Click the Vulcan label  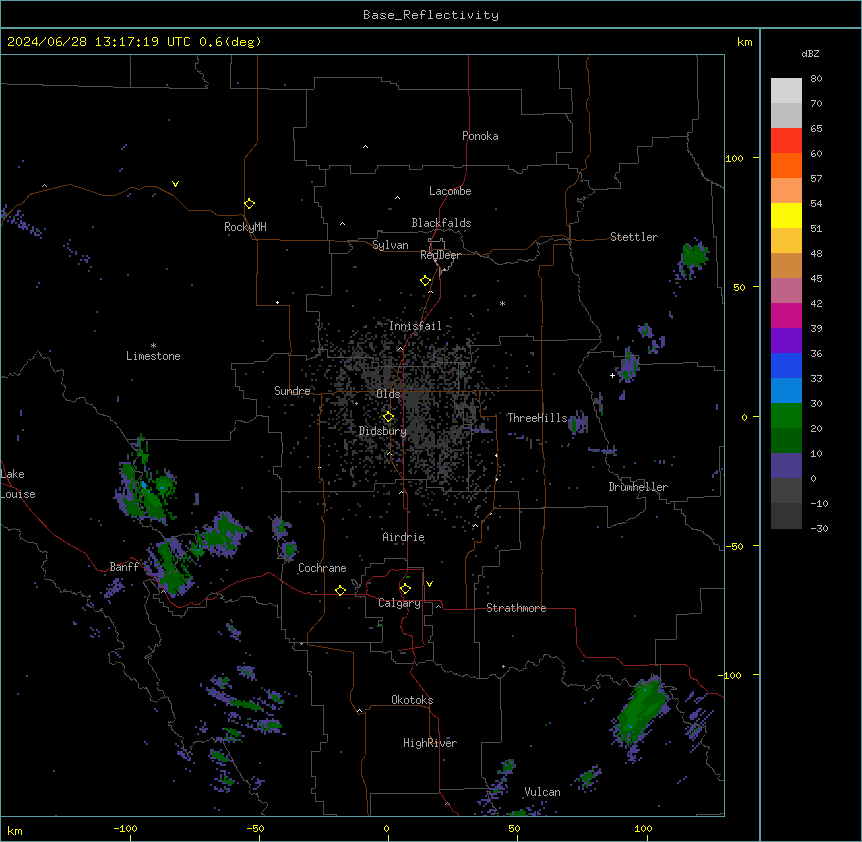click(543, 792)
